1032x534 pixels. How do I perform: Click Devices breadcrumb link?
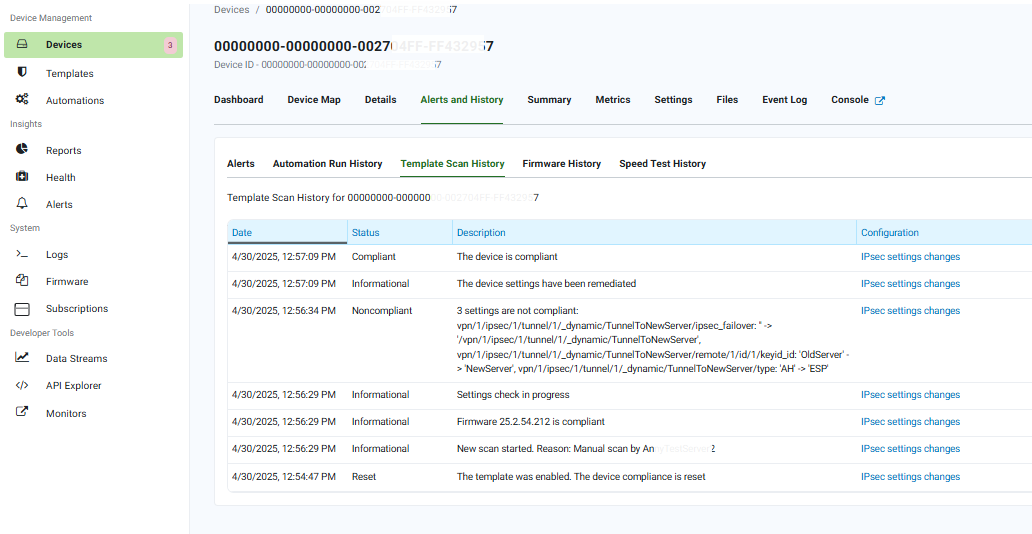(x=231, y=9)
